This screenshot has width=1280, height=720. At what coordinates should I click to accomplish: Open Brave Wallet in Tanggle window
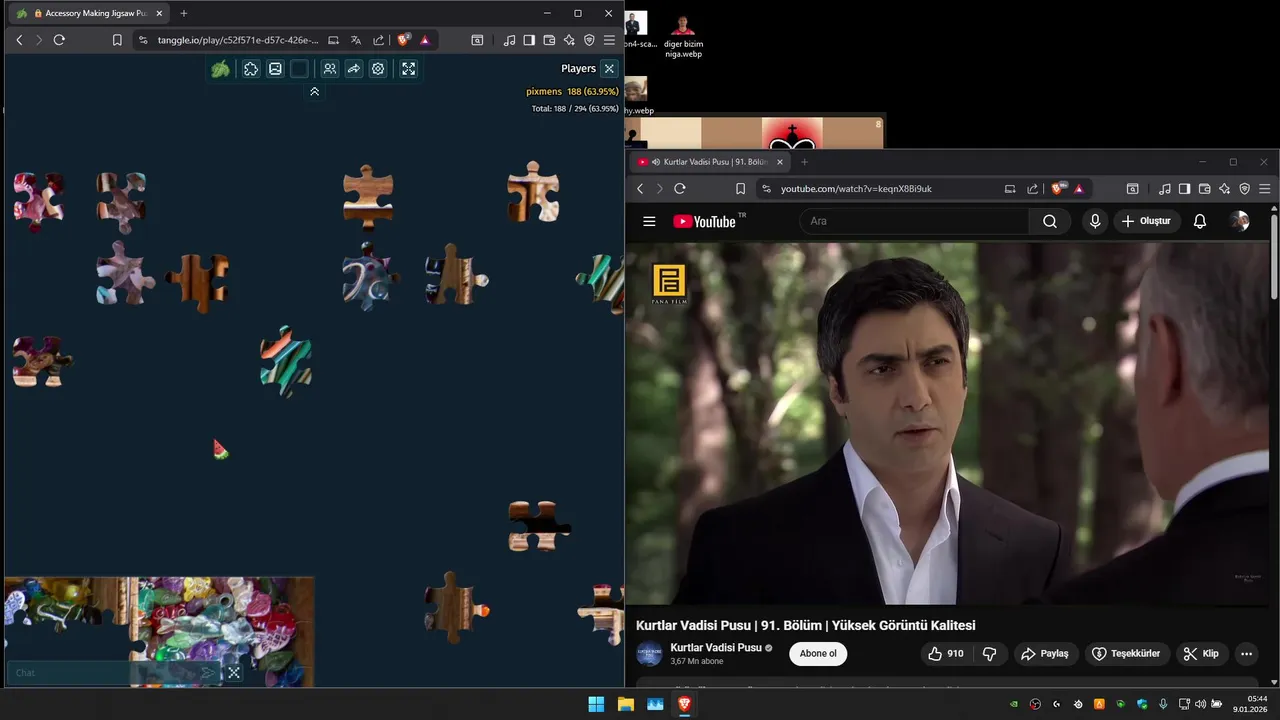[549, 40]
